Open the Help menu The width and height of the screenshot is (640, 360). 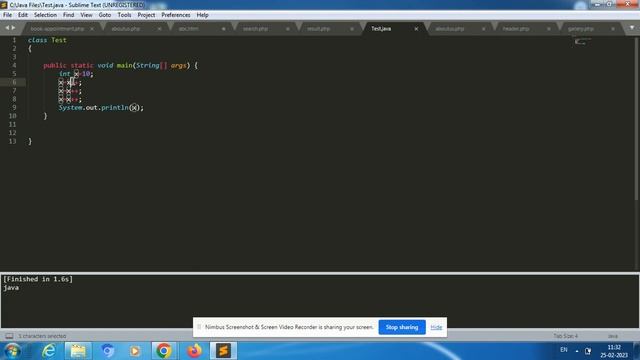point(202,15)
